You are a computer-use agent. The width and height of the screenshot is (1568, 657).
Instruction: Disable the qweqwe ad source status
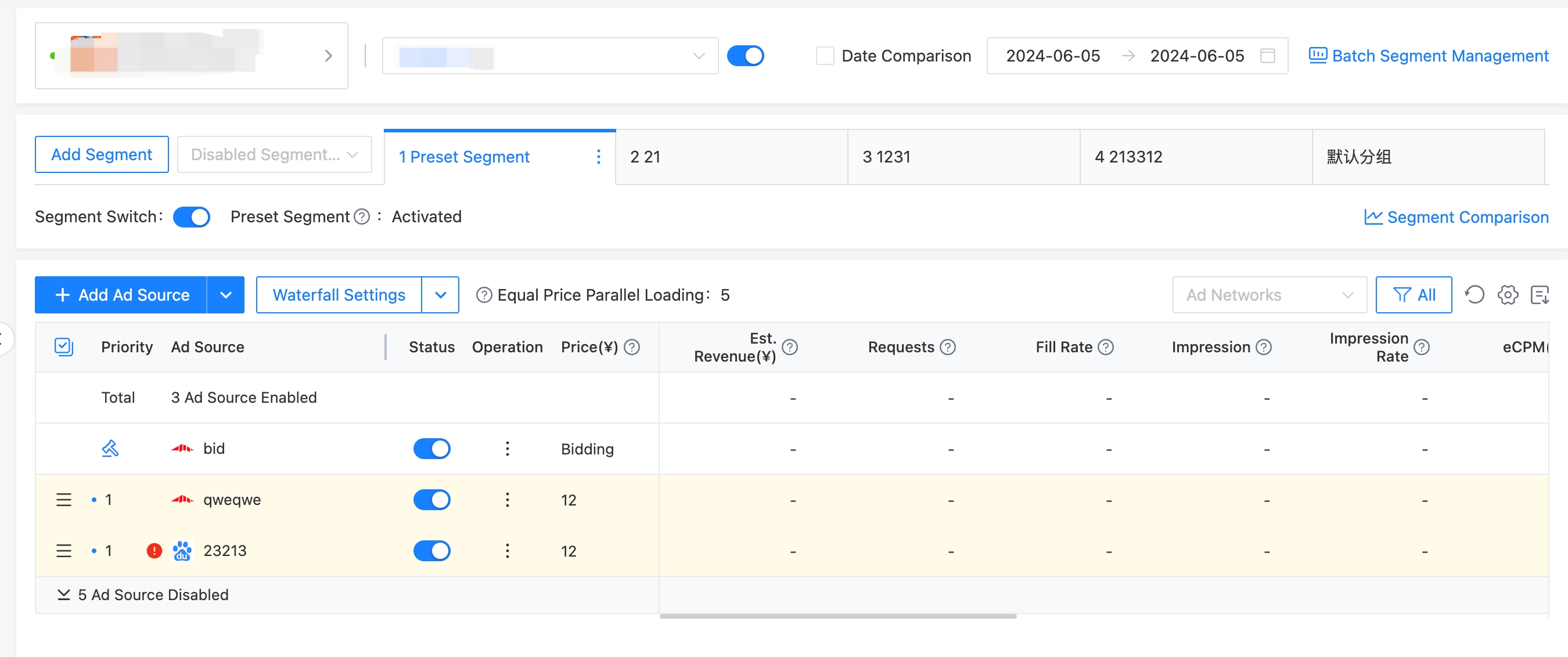pyautogui.click(x=431, y=500)
